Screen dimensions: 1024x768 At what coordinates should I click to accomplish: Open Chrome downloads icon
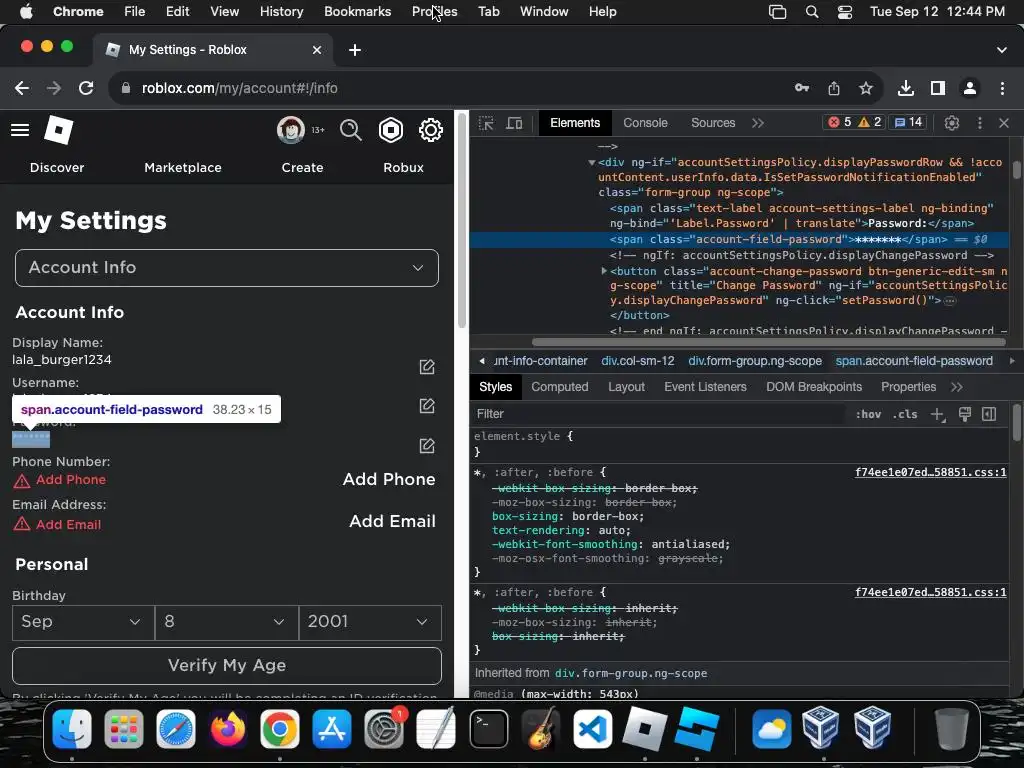coord(906,88)
